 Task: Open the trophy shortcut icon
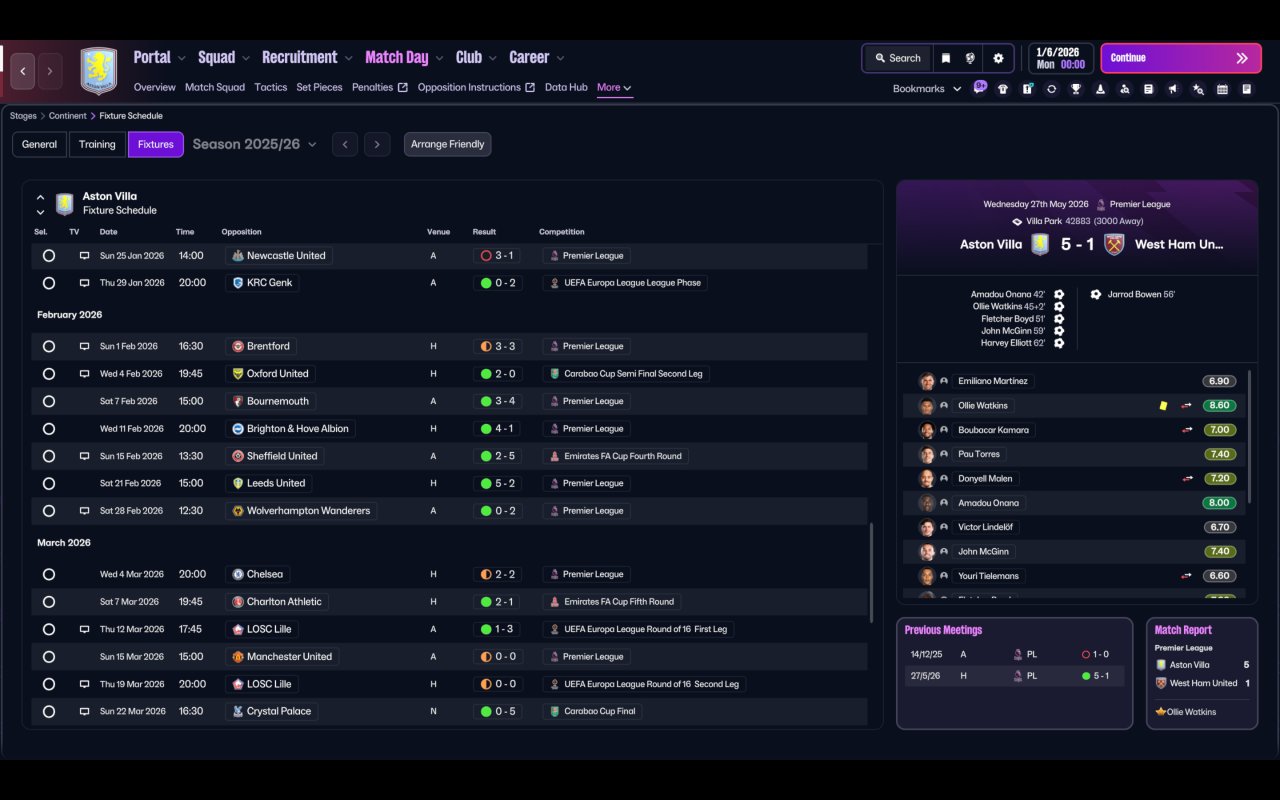(x=1076, y=89)
